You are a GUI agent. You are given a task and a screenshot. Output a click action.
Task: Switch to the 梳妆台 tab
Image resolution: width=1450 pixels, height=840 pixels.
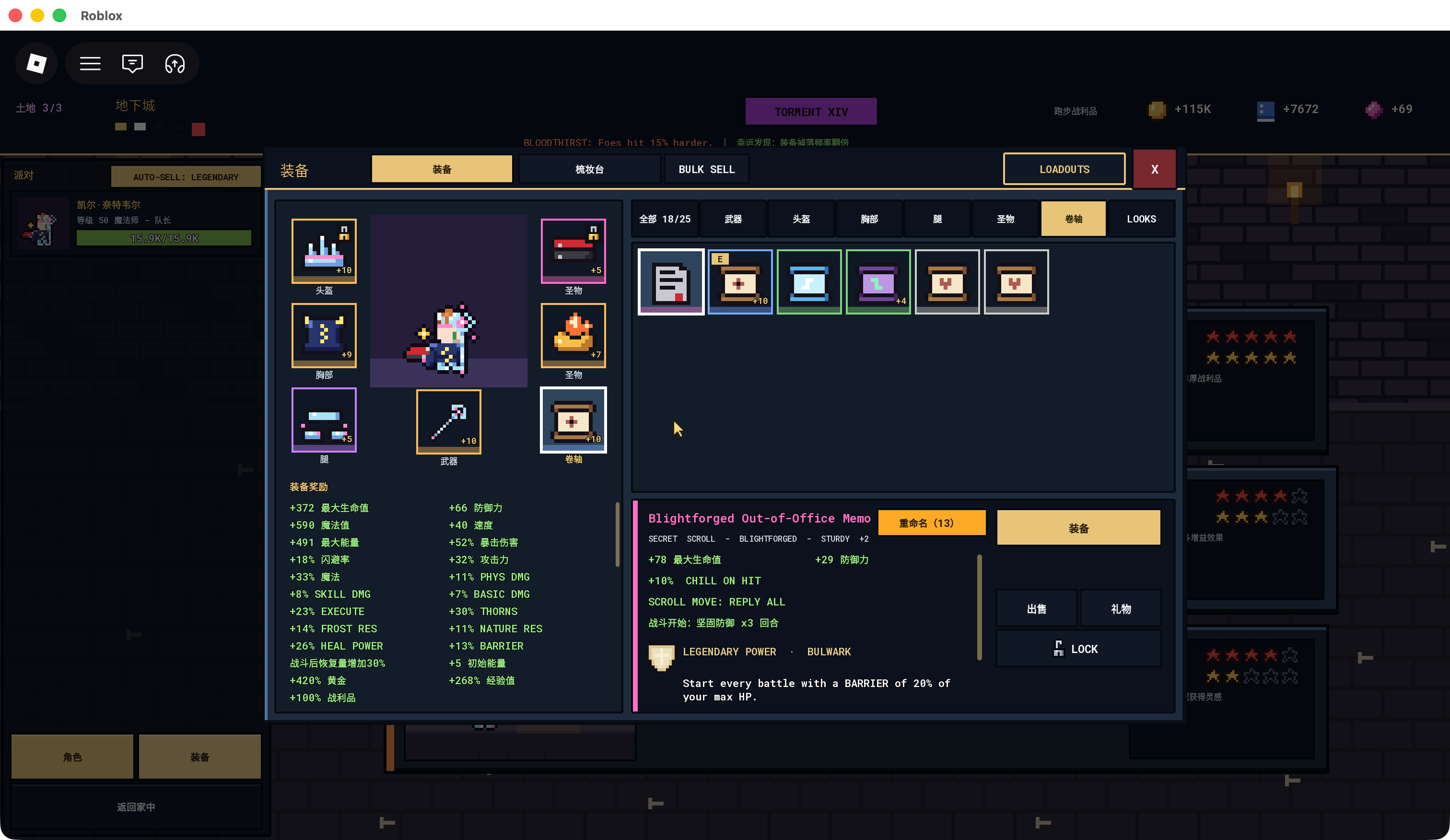tap(589, 169)
